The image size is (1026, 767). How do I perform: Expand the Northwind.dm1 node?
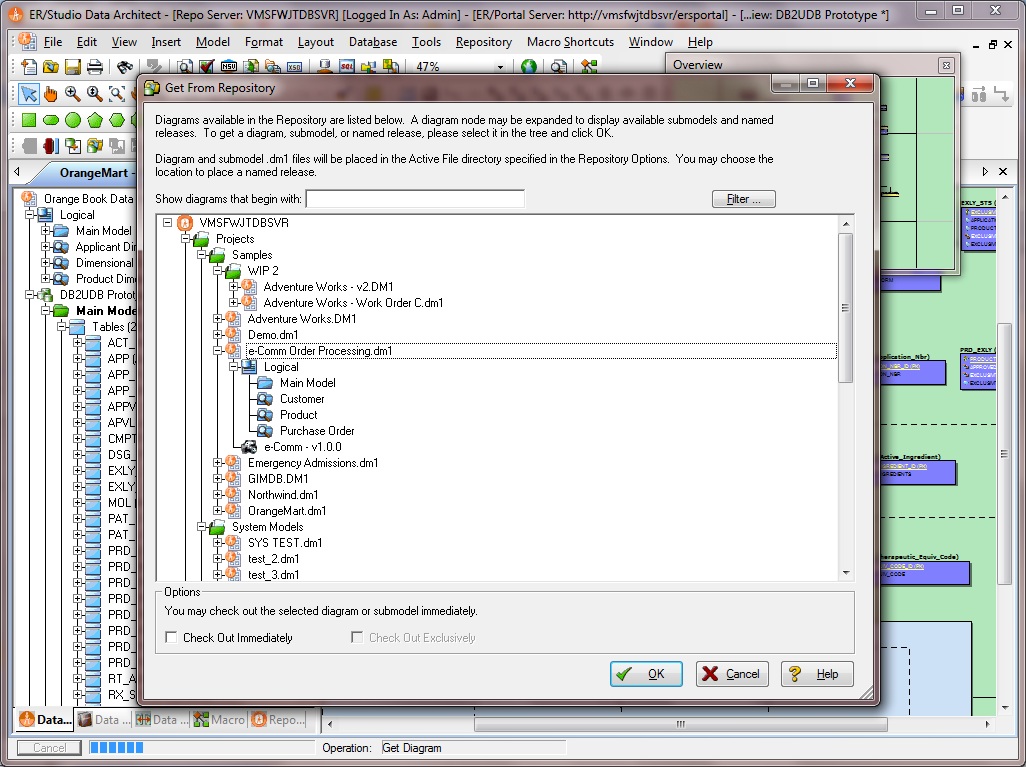(x=217, y=495)
